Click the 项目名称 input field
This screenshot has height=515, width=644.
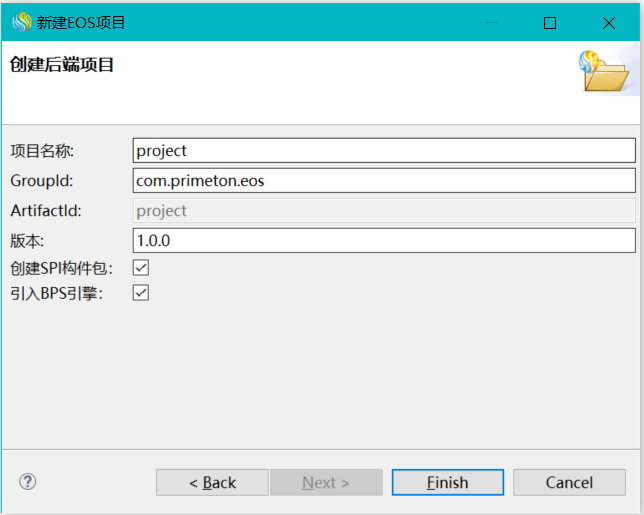pyautogui.click(x=384, y=150)
